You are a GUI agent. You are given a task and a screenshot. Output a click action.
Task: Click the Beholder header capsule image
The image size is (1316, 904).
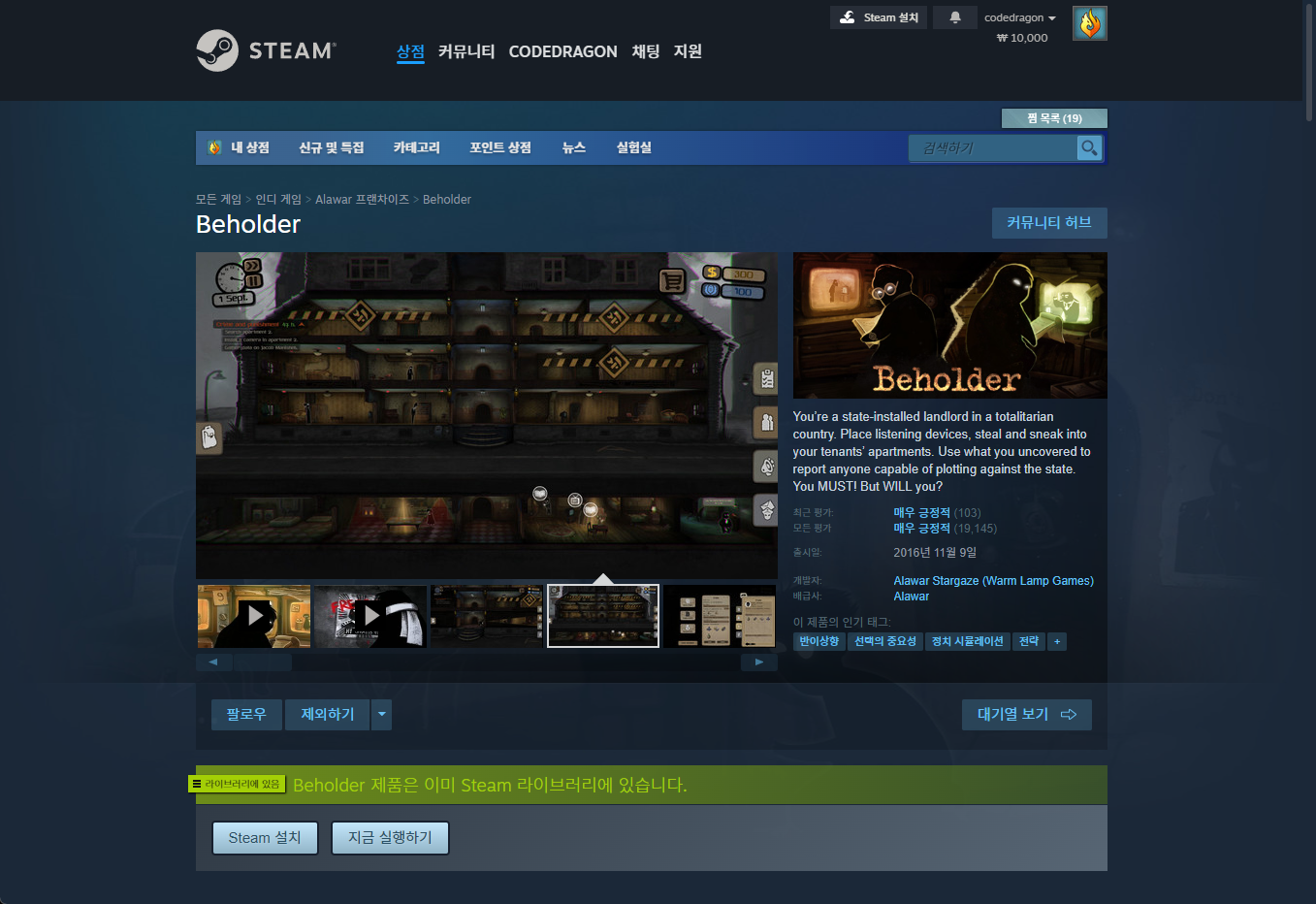point(950,325)
